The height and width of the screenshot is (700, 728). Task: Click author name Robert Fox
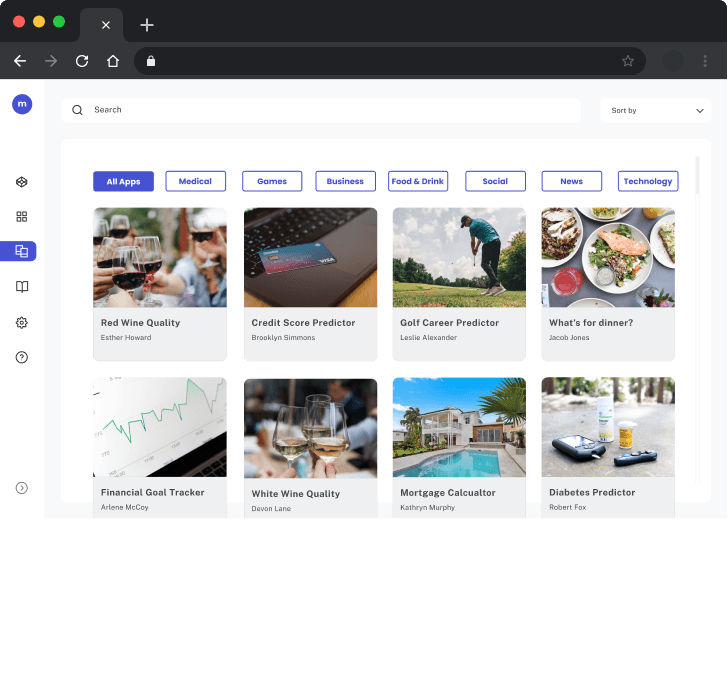(x=567, y=507)
